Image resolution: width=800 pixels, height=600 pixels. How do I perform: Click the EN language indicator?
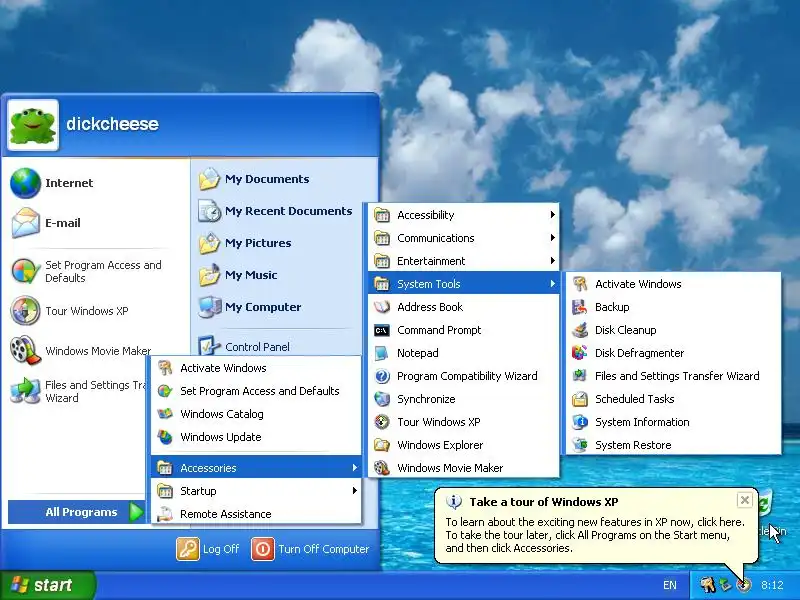click(x=670, y=585)
